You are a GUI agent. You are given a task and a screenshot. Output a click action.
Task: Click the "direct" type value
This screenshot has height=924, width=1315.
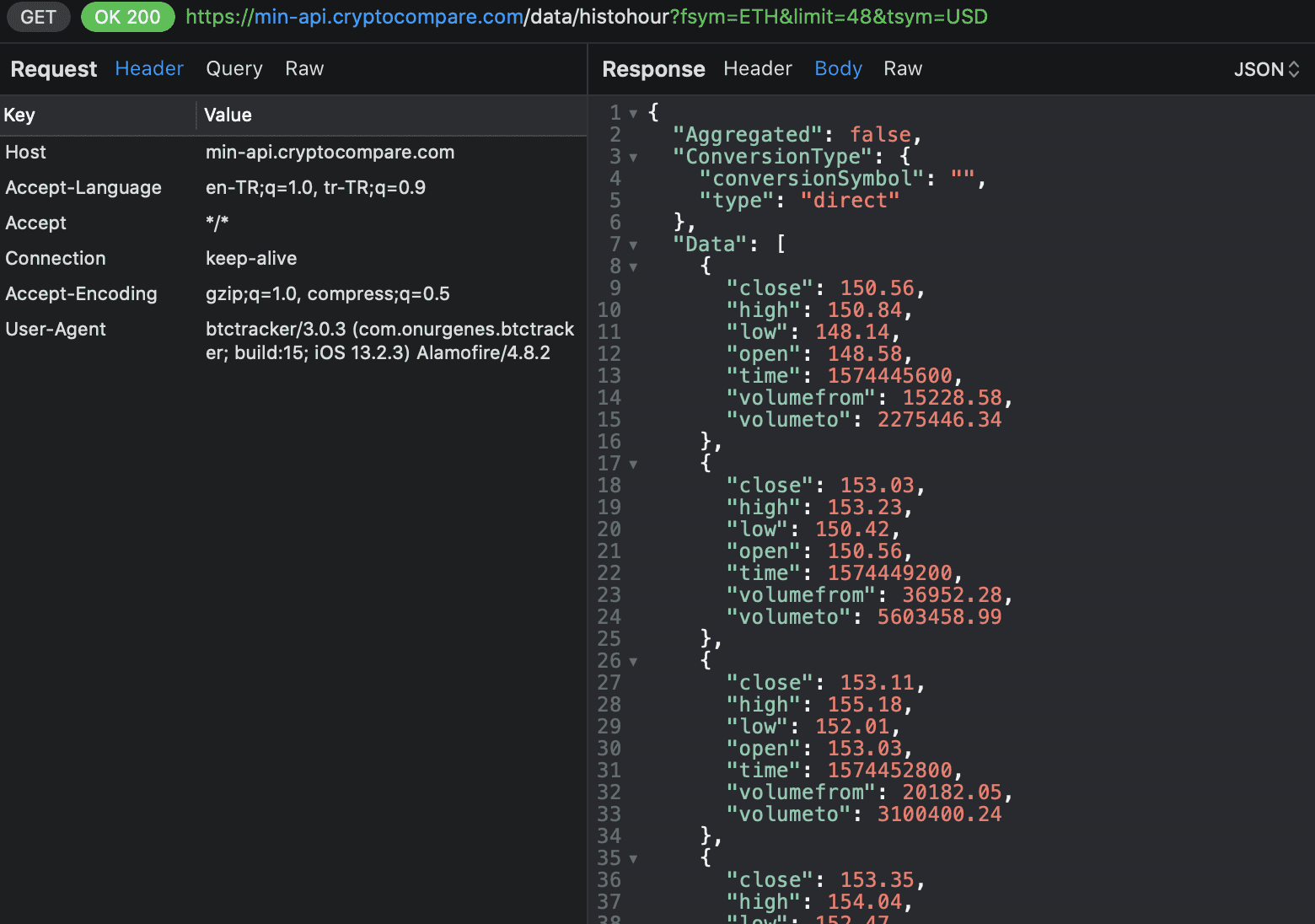coord(850,201)
